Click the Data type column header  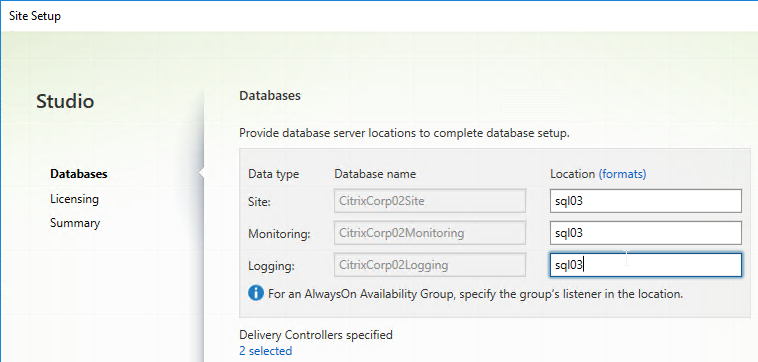click(x=274, y=174)
